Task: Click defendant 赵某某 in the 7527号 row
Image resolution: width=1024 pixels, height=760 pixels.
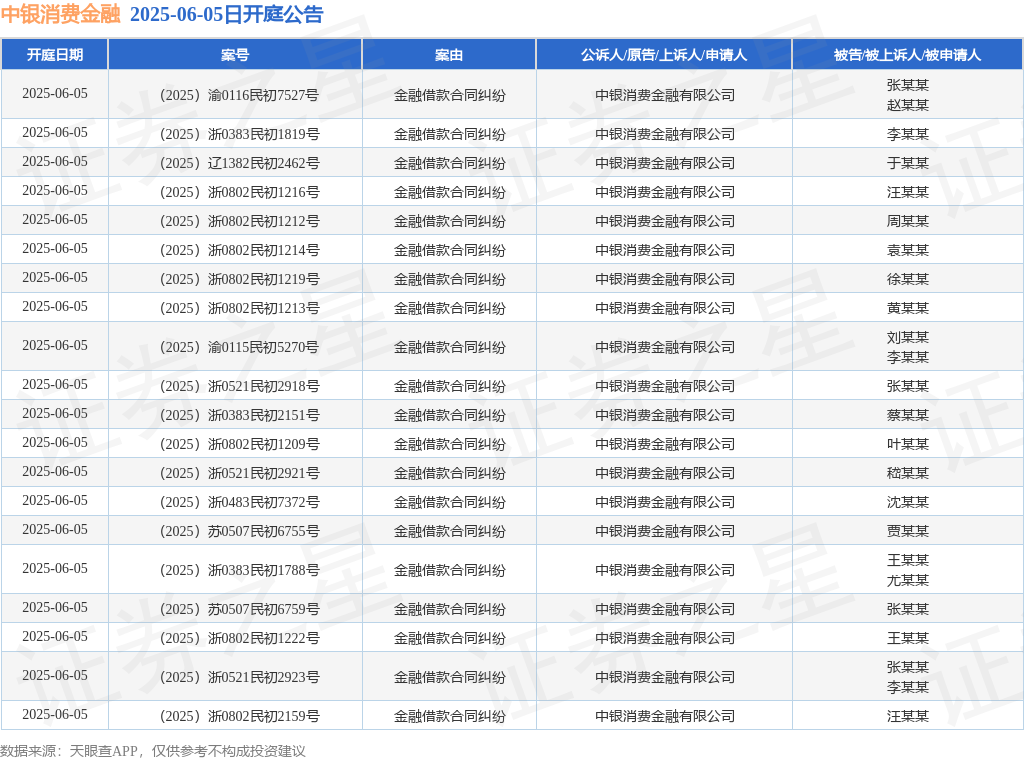Action: click(x=908, y=105)
